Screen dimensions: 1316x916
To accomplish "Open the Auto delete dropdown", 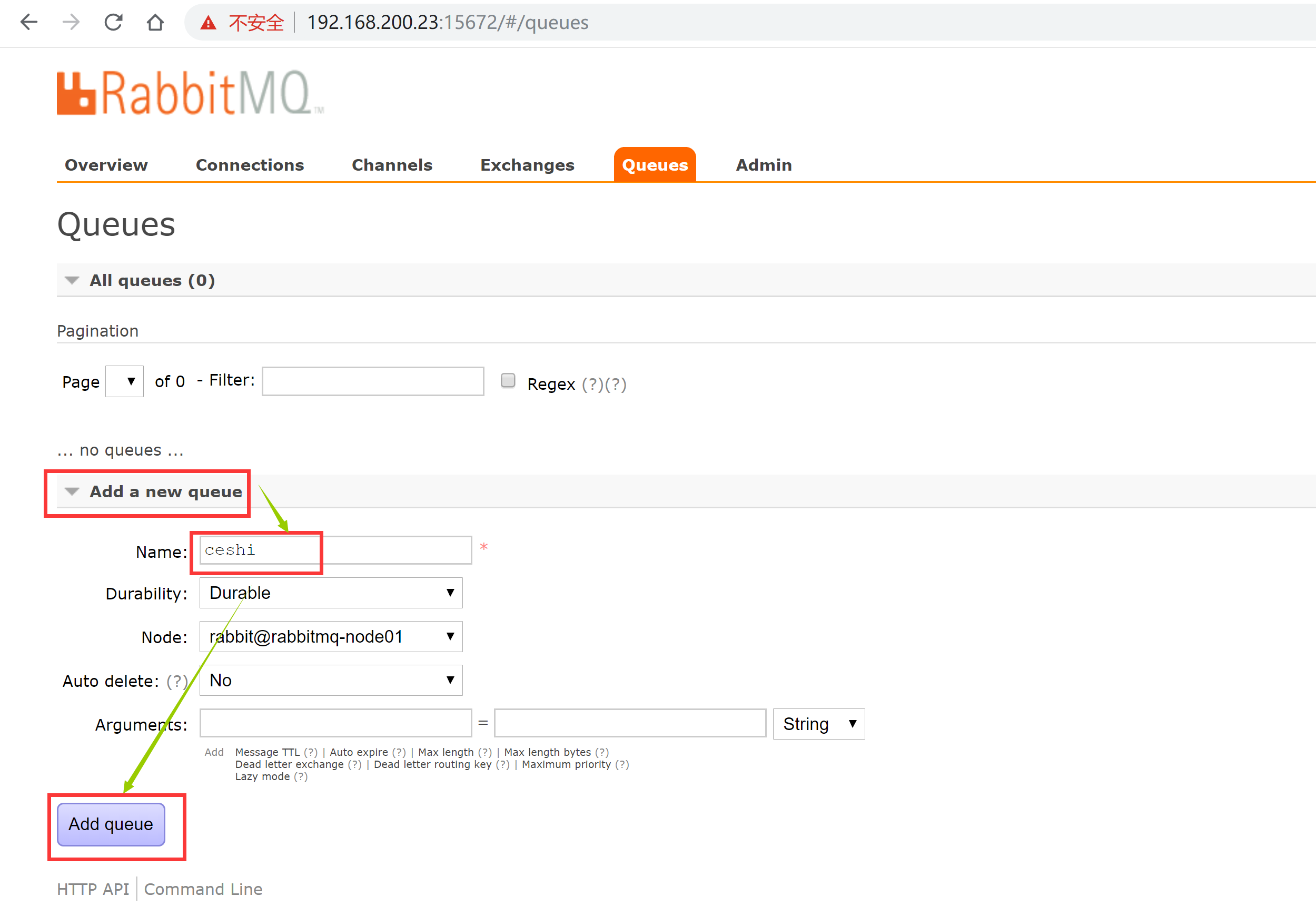I will pyautogui.click(x=331, y=681).
